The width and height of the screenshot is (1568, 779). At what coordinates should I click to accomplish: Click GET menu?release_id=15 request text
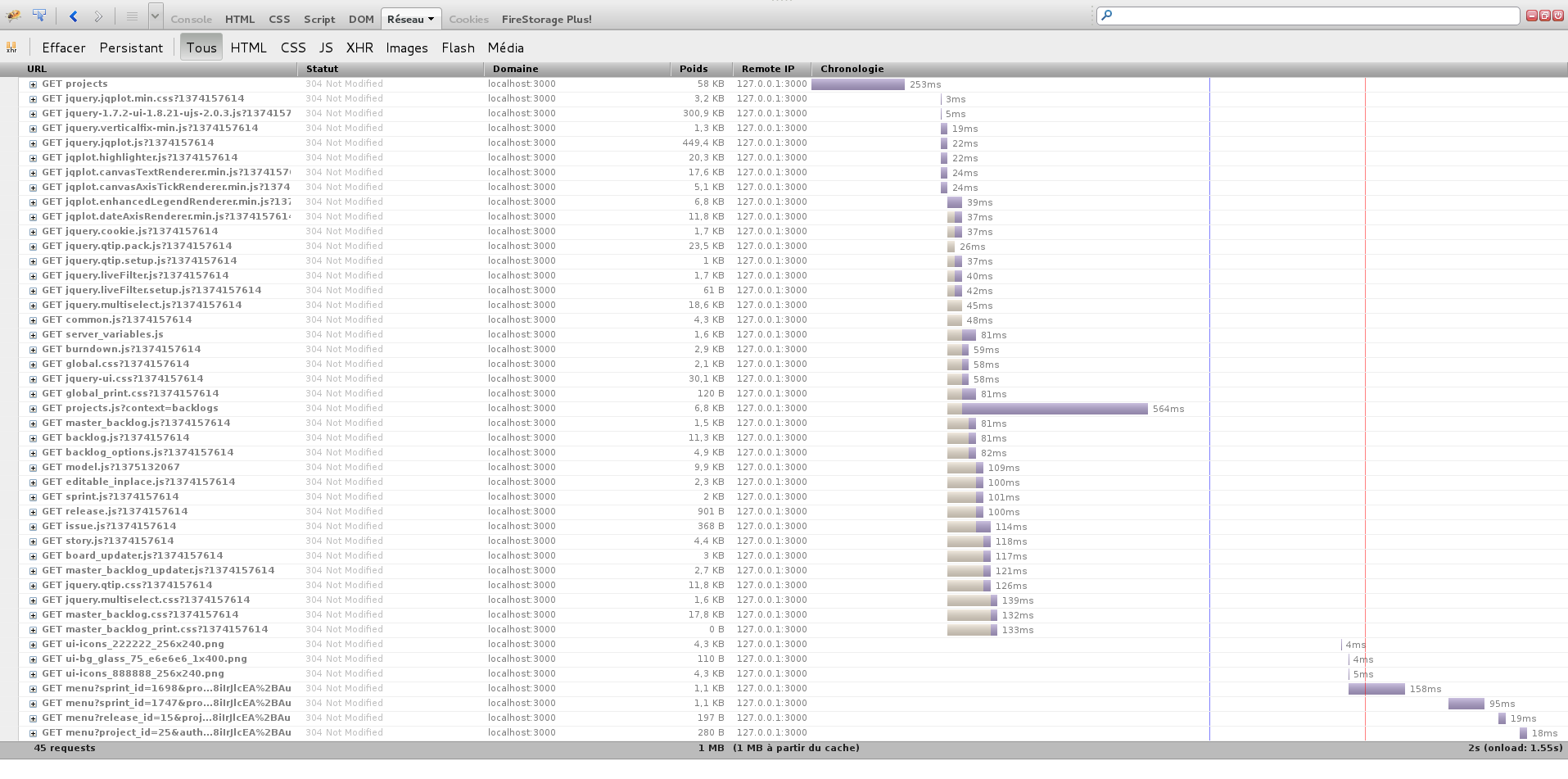[166, 718]
